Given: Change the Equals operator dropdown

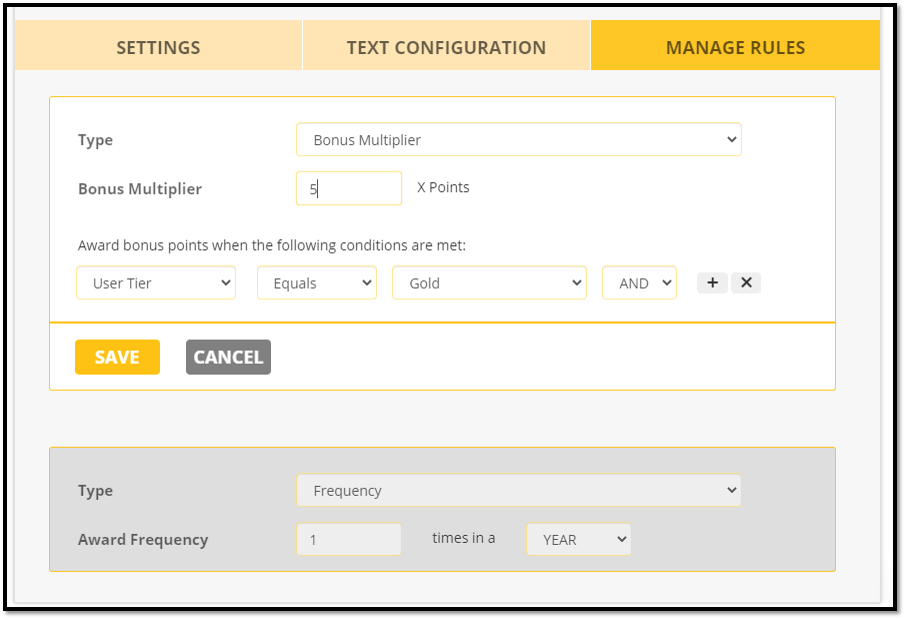Looking at the screenshot, I should click(317, 283).
